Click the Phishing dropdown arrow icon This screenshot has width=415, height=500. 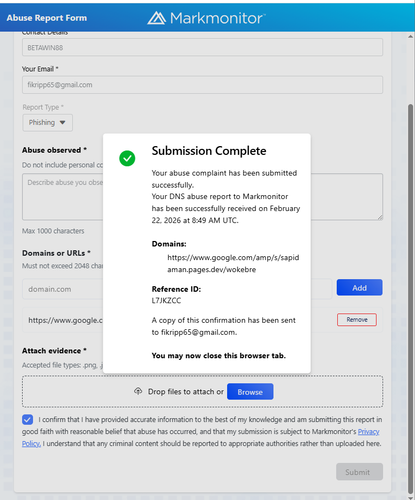point(62,122)
